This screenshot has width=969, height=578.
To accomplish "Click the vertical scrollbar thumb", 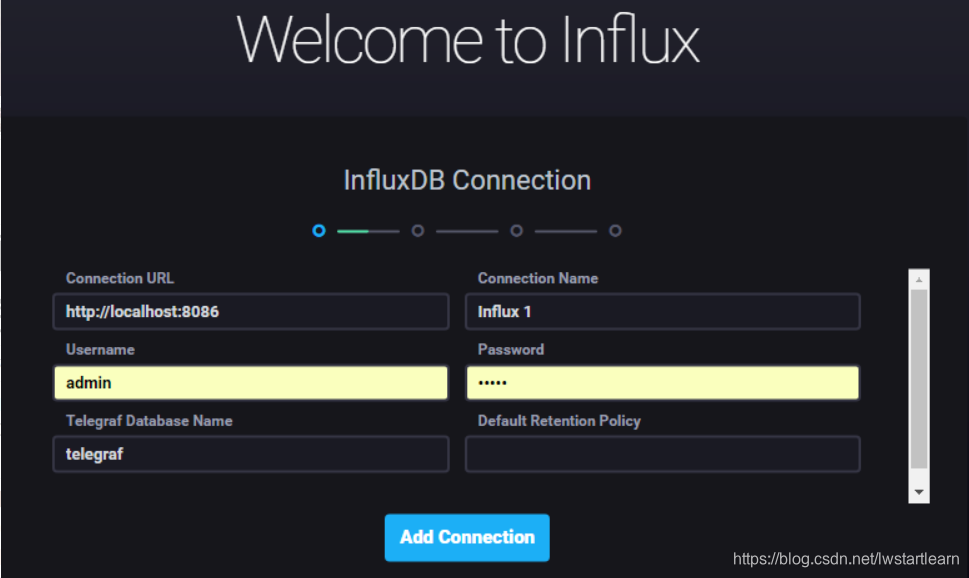I will (919, 379).
